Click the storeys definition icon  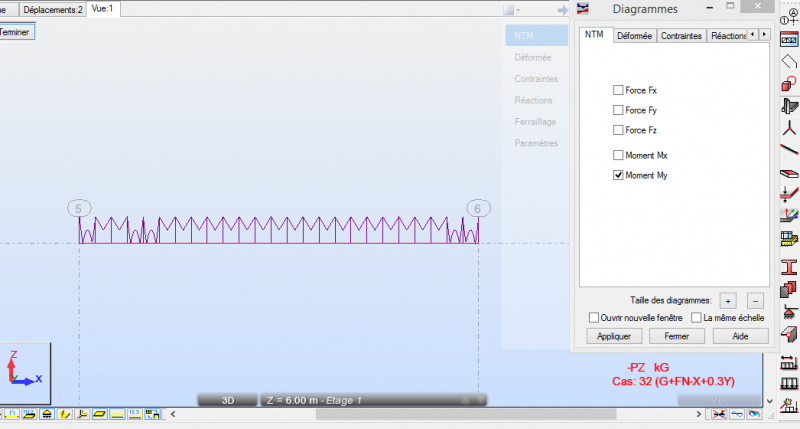789,40
